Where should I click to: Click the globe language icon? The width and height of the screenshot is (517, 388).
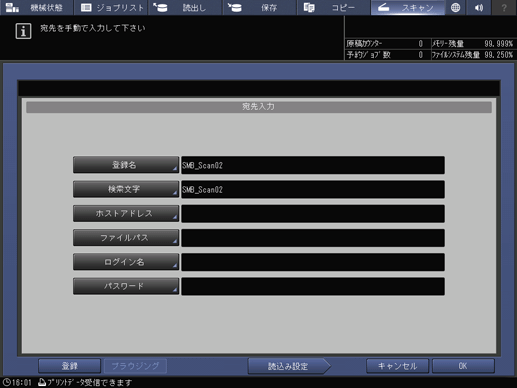[x=455, y=7]
